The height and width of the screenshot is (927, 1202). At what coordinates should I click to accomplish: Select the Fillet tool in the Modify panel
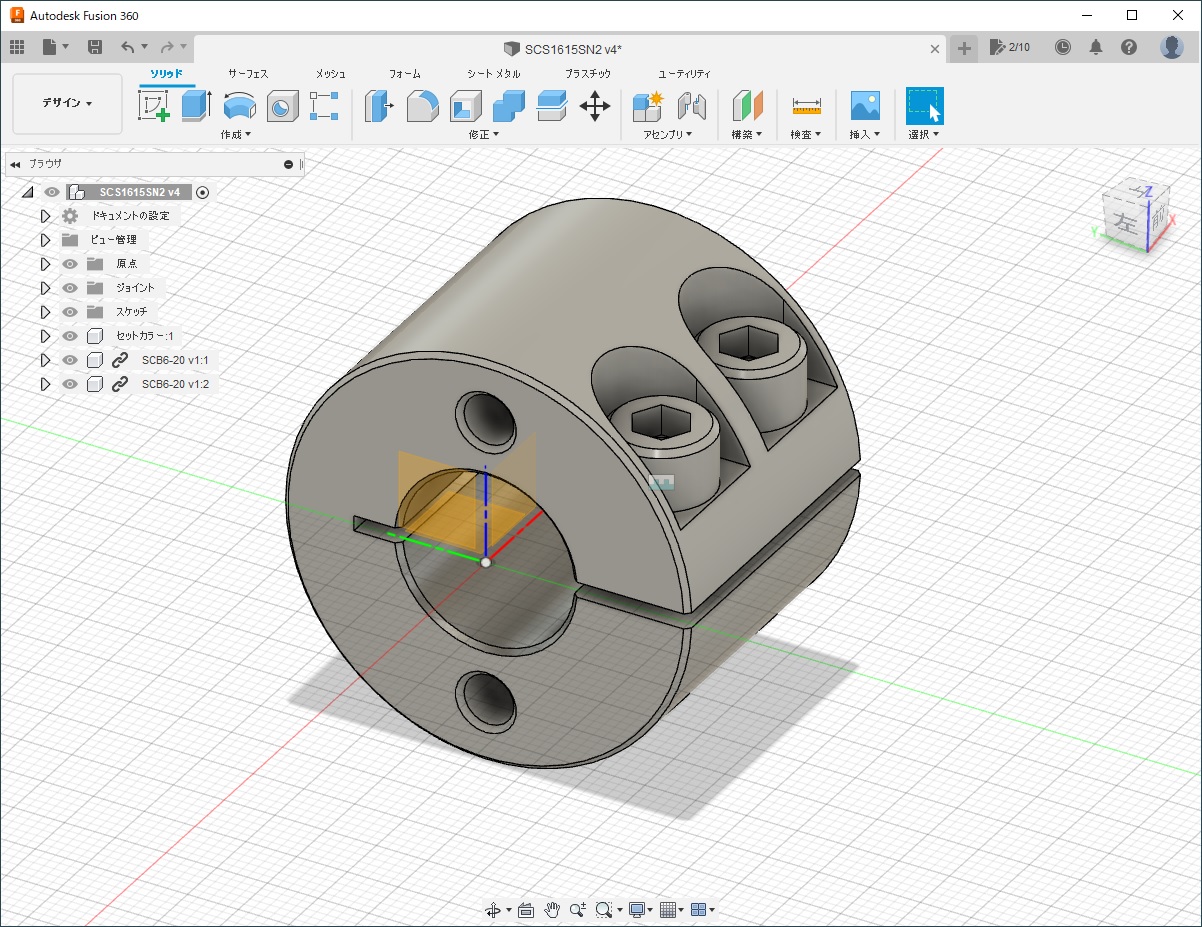[424, 105]
